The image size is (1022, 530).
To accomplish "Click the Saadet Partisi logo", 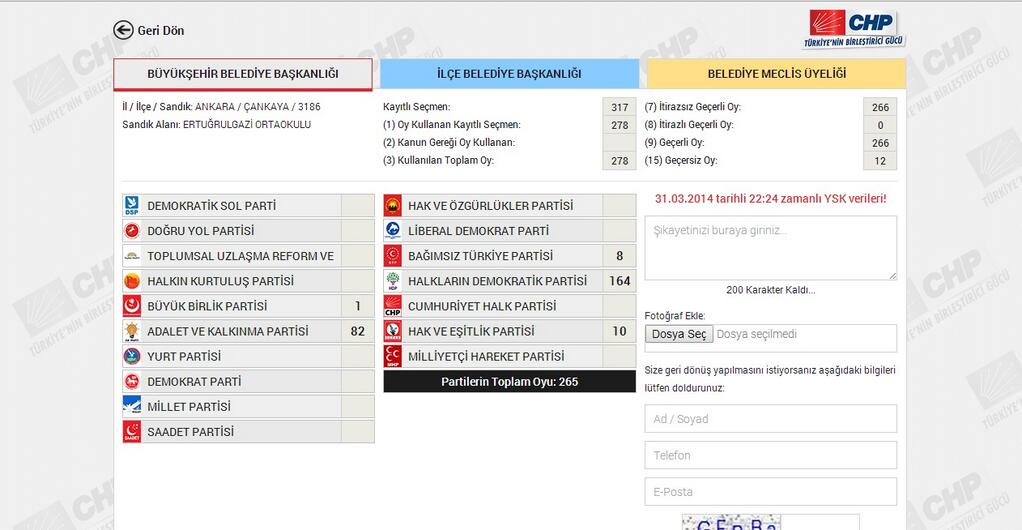I will click(x=132, y=432).
